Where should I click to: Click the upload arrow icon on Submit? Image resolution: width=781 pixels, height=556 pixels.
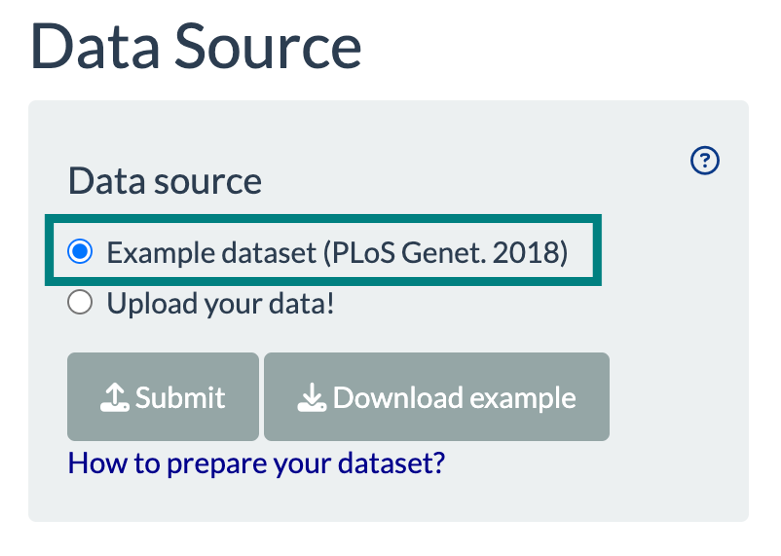(115, 399)
